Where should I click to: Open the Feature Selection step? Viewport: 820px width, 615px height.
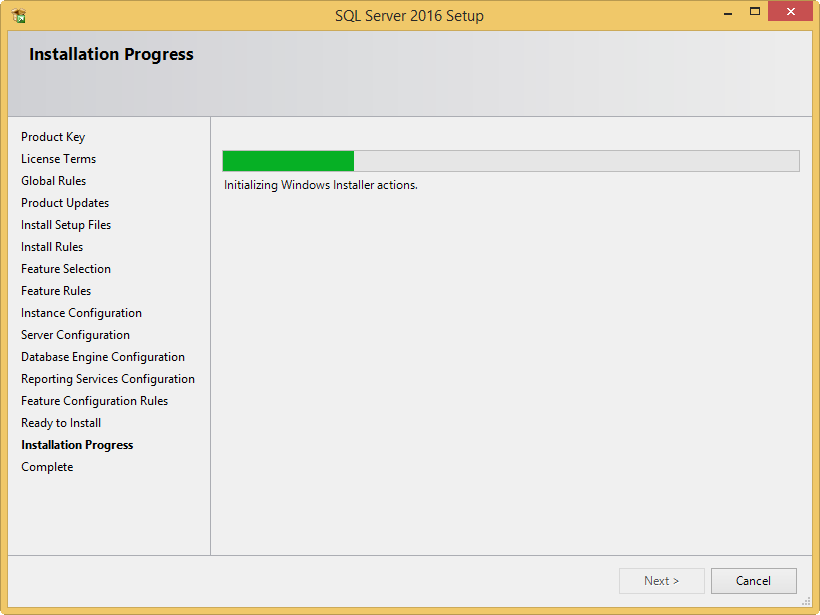click(66, 269)
